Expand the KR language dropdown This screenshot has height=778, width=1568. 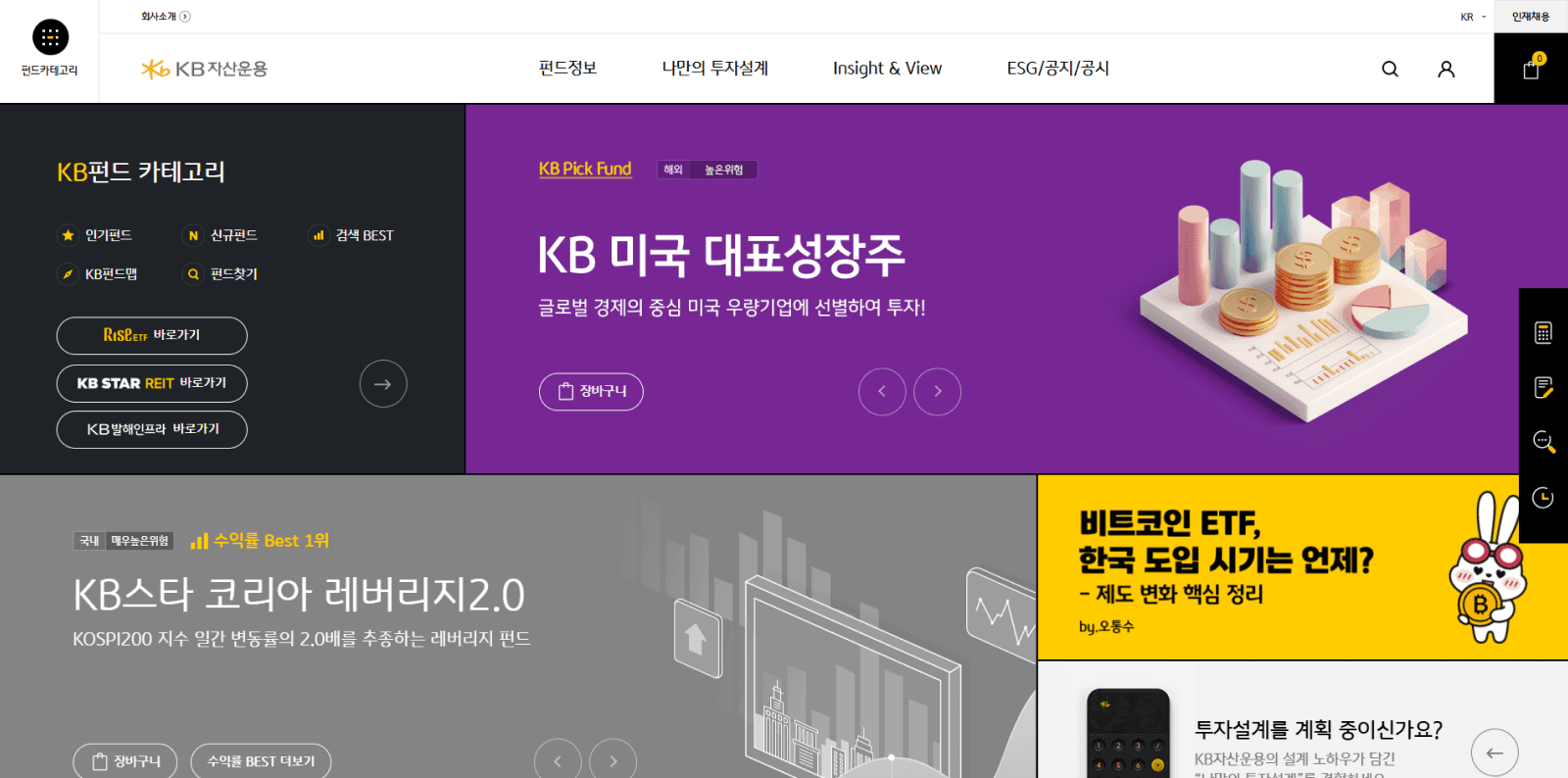1473,17
